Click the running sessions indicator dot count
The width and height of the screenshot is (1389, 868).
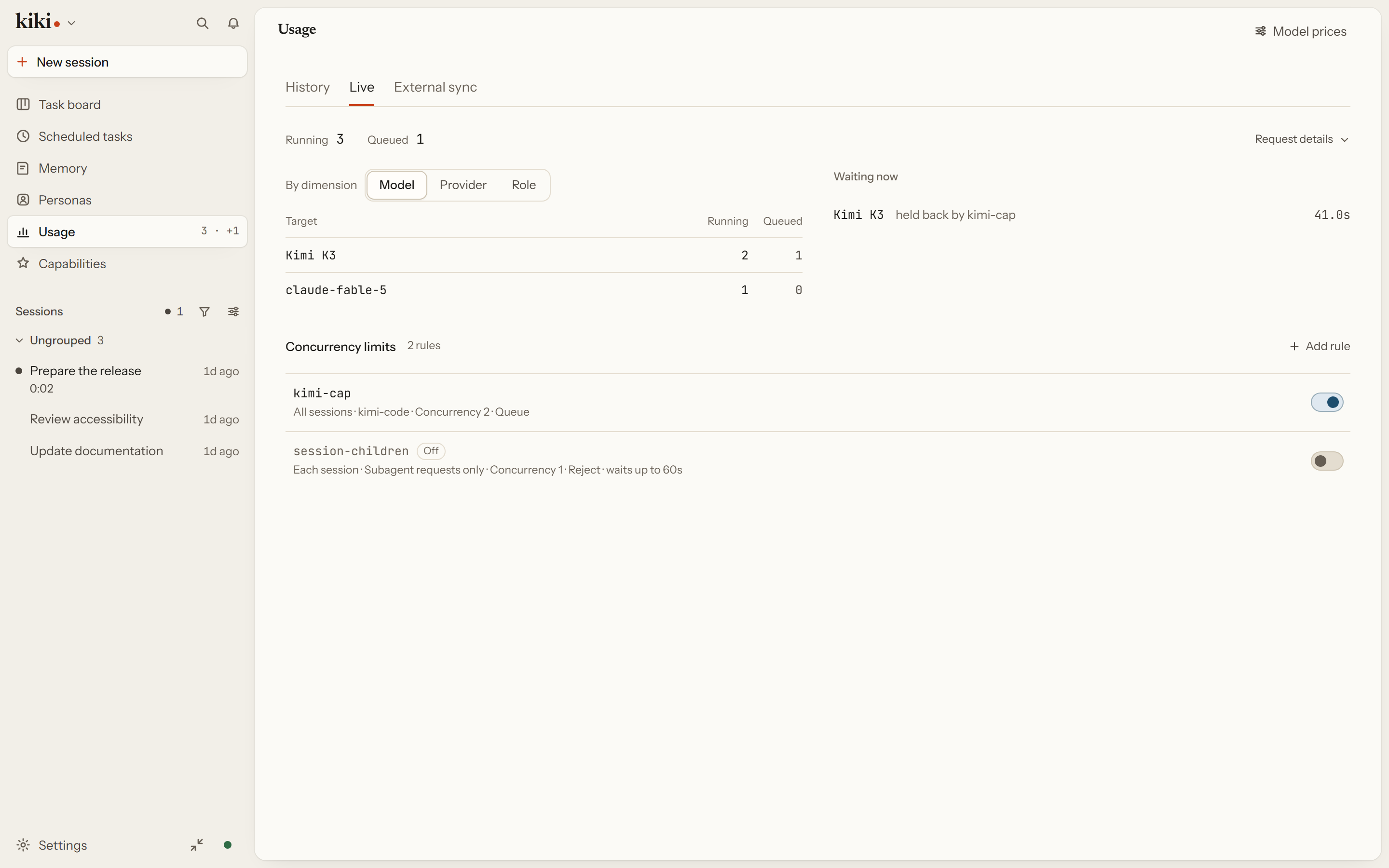tap(173, 312)
